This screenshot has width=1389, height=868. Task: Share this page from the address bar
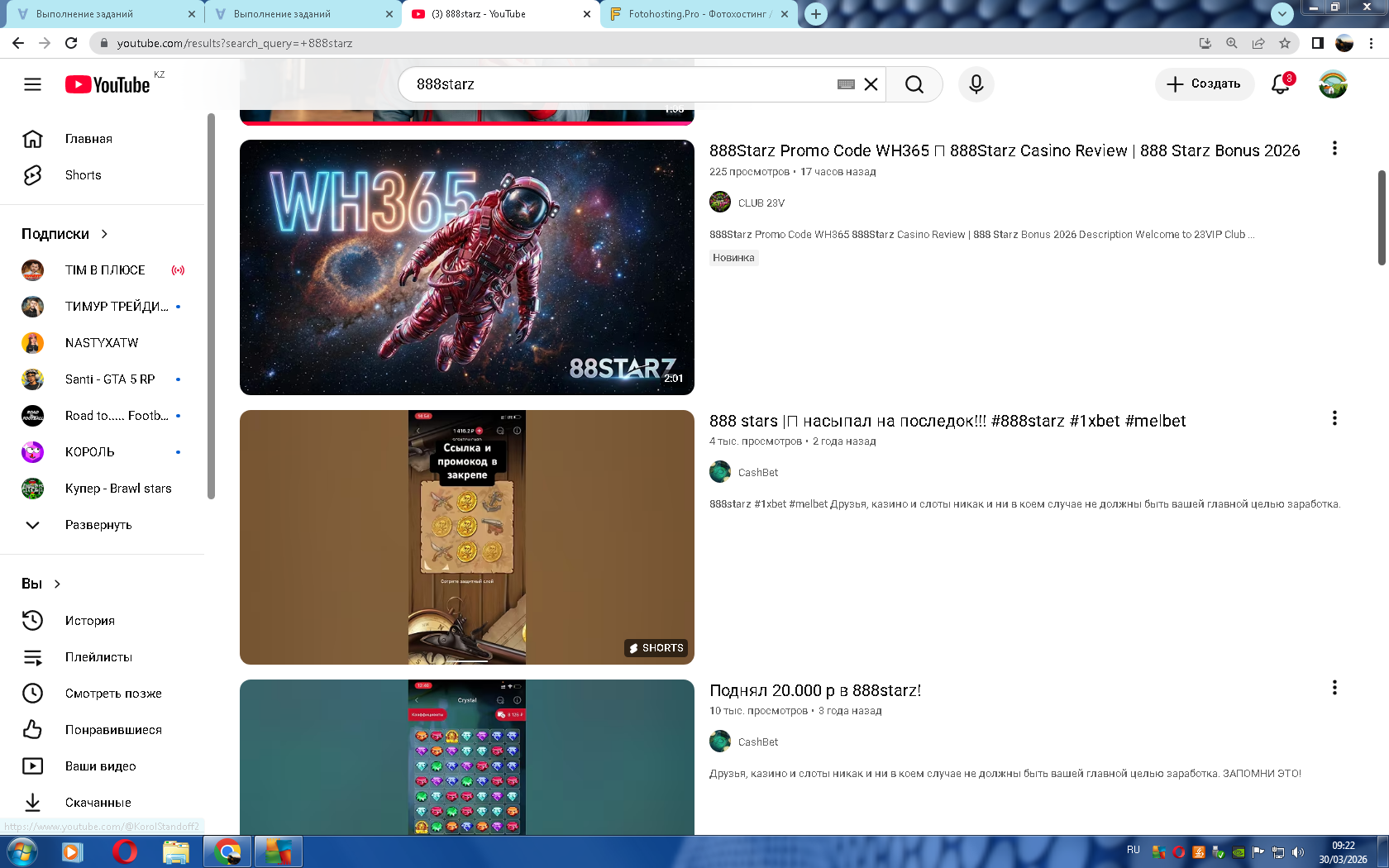coord(1258,43)
